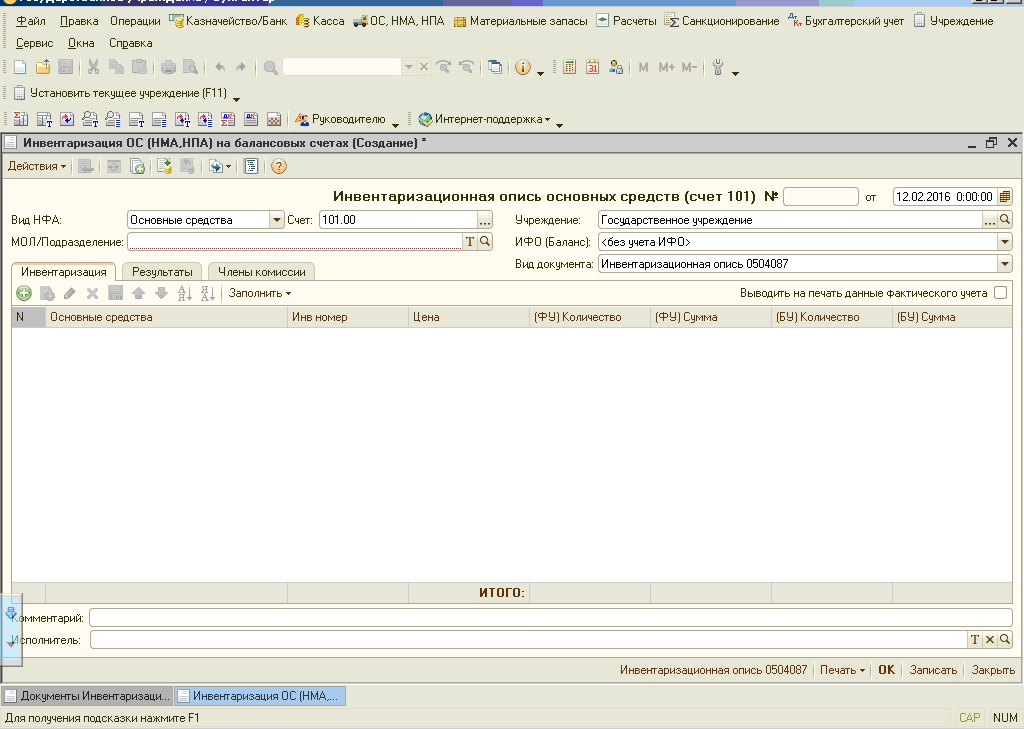Open the Заполнить dropdown menu
1024x729 pixels.
(260, 293)
